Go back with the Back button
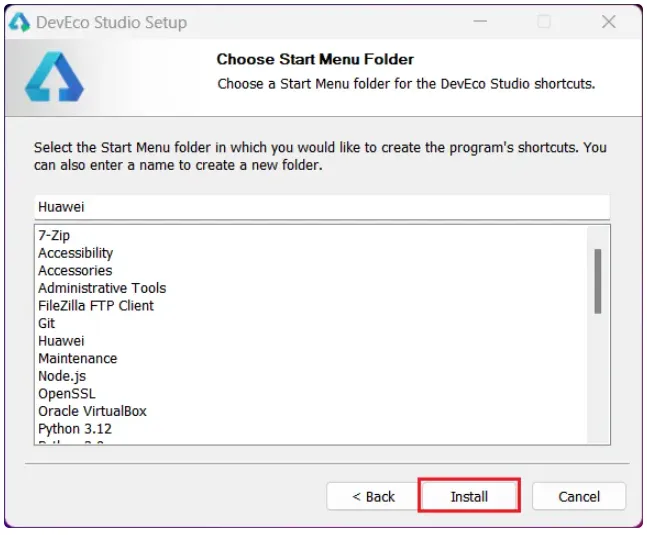The image size is (647, 535). pos(373,496)
